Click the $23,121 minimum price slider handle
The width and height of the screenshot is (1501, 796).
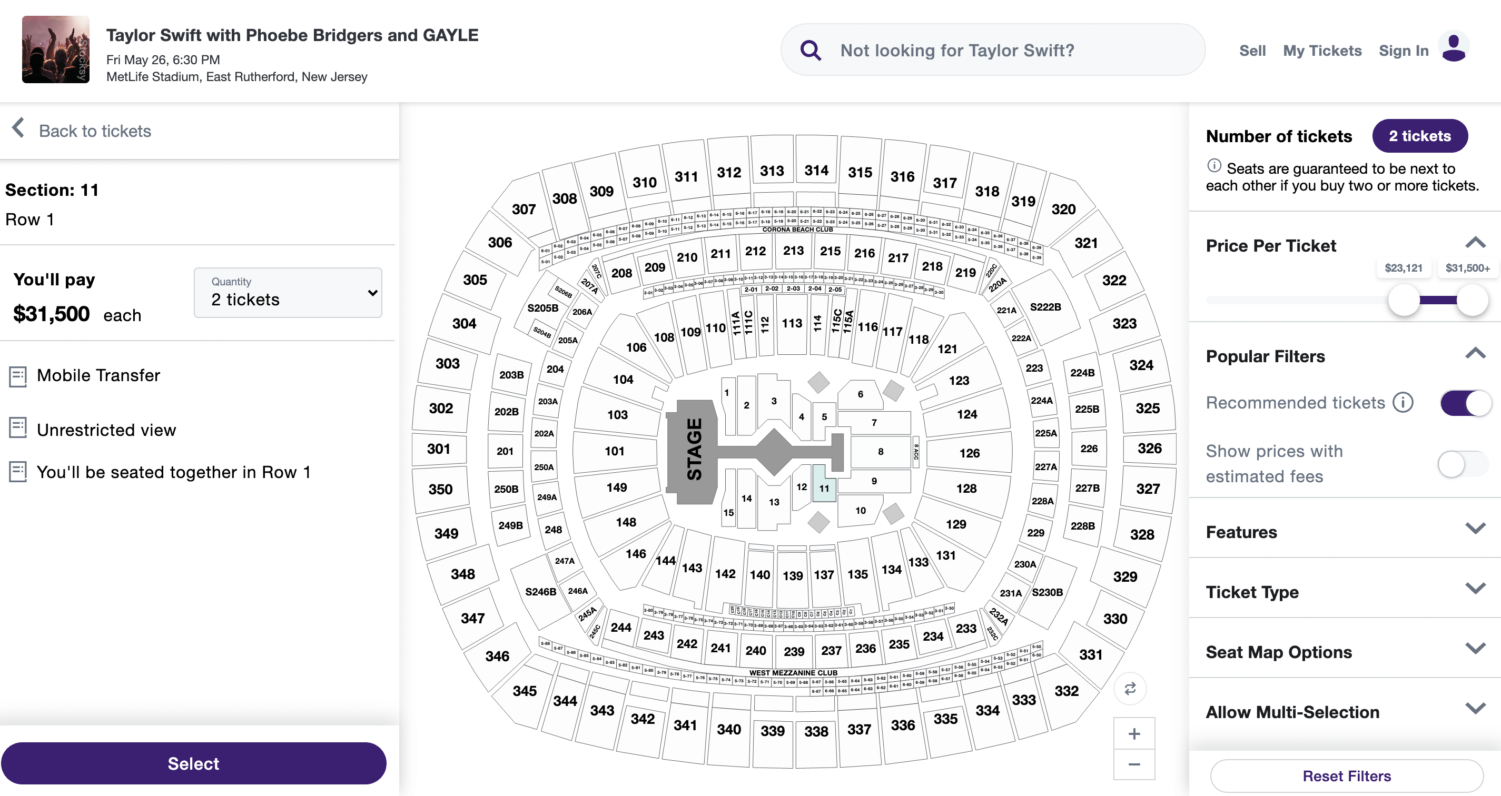coord(1404,300)
